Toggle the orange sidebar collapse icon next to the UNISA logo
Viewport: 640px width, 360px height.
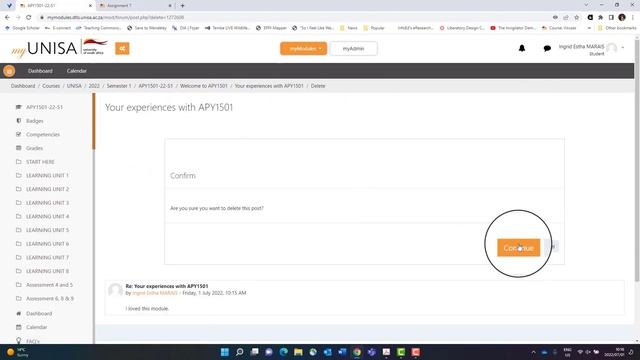(122, 49)
